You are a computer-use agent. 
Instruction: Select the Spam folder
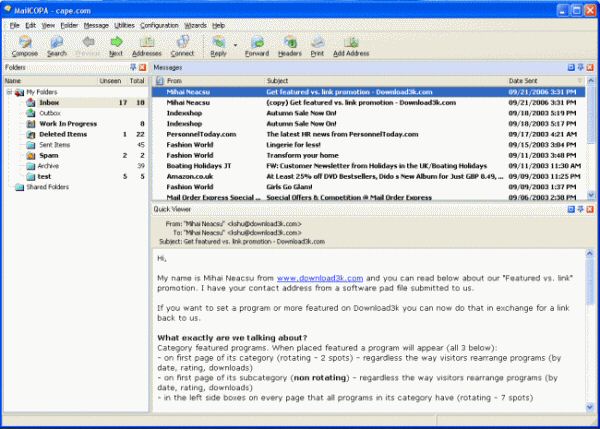[x=49, y=155]
